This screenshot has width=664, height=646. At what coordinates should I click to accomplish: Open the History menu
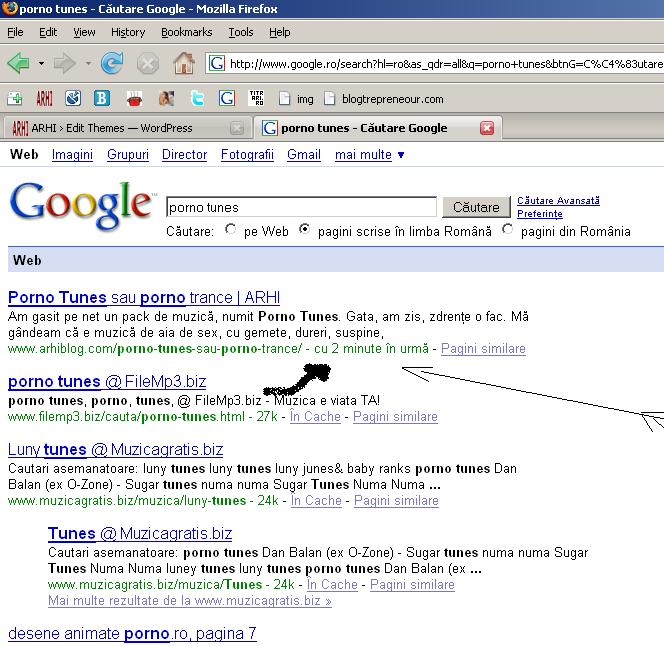128,32
